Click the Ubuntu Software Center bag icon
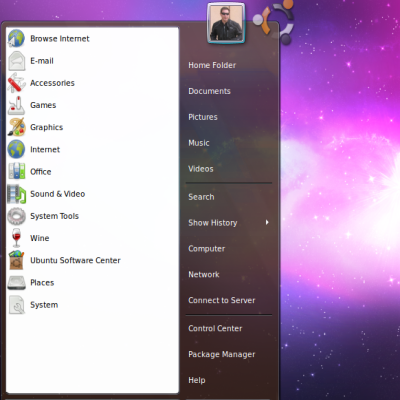The image size is (400, 400). 16,260
